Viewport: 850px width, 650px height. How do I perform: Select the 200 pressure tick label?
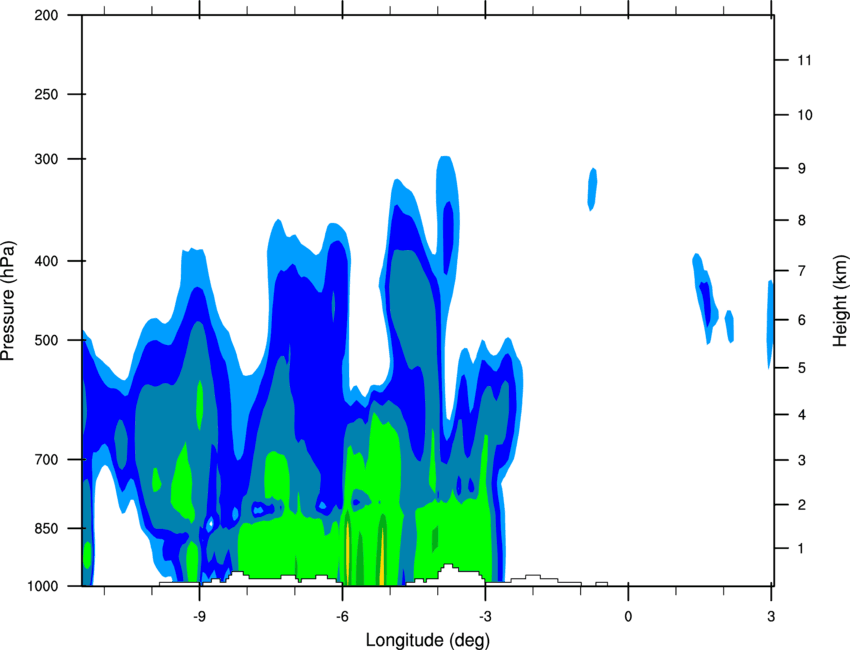tap(46, 15)
